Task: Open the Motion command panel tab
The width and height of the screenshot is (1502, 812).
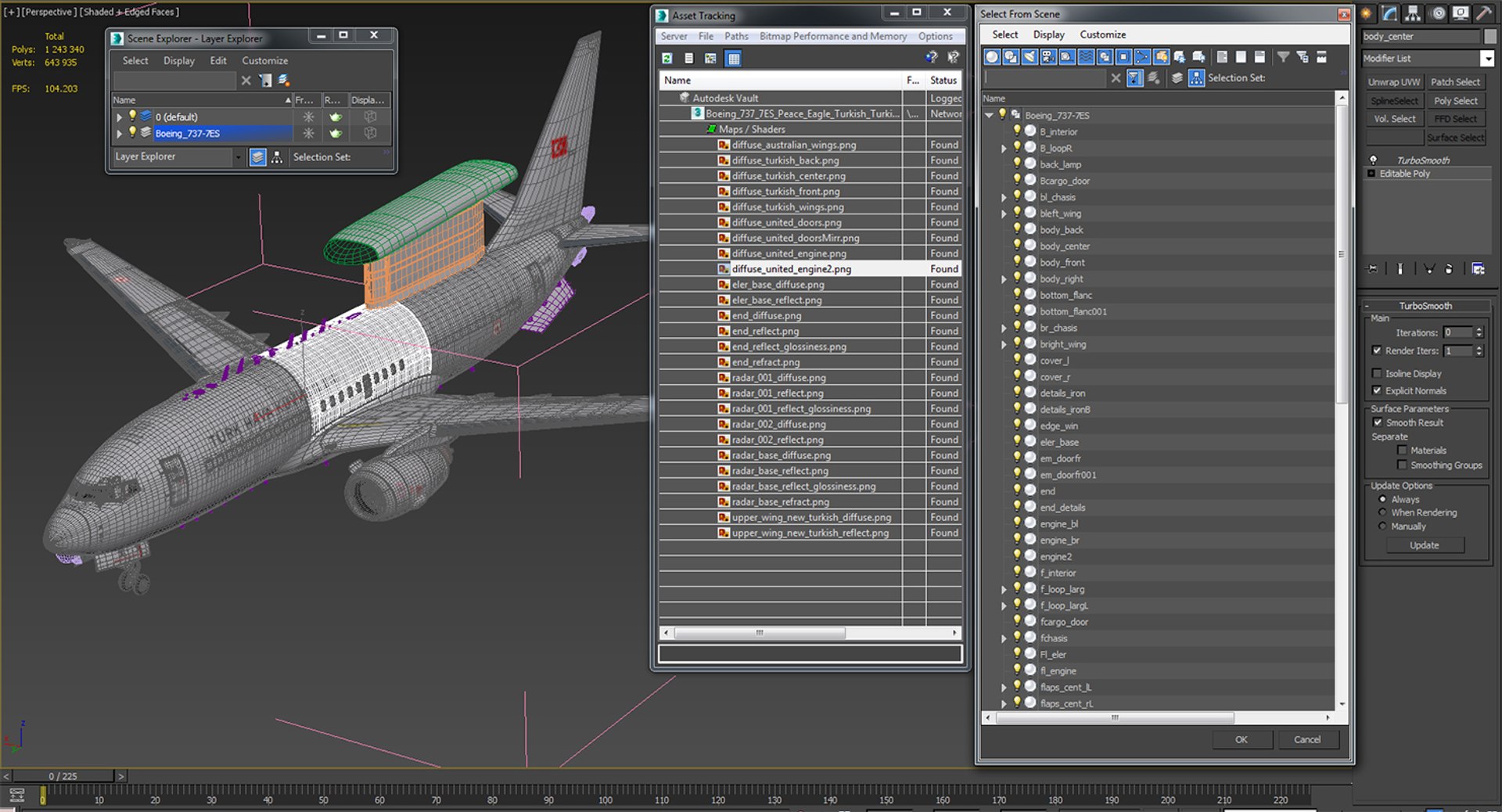Action: click(1438, 13)
